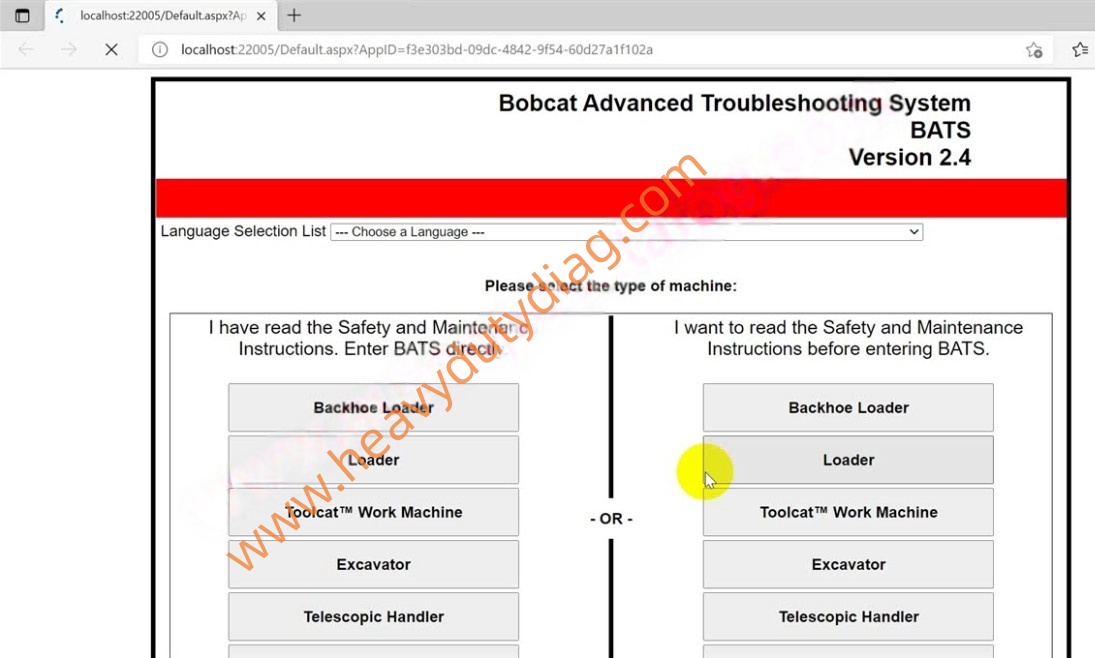View site information icon in address bar

[160, 49]
